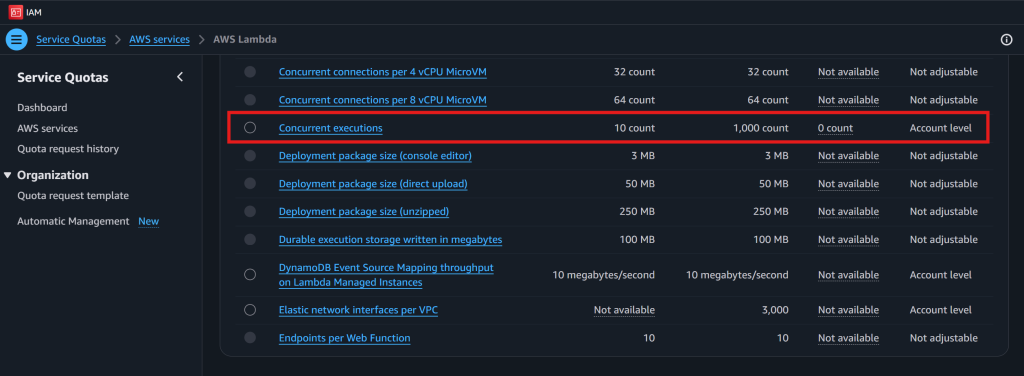Click 3,000 default value
1024x376 pixels.
776,310
